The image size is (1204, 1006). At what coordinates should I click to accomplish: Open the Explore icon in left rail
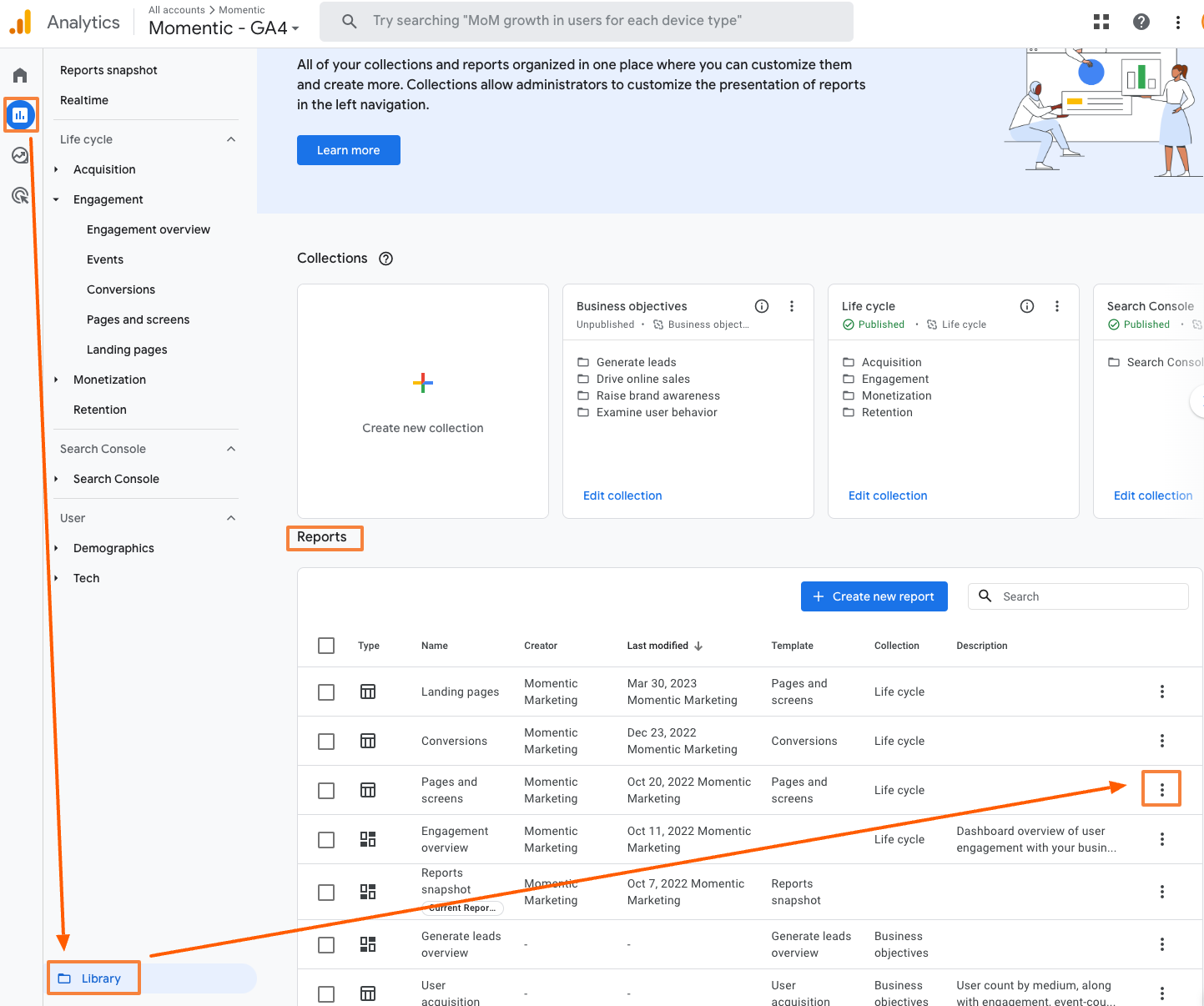click(x=20, y=155)
